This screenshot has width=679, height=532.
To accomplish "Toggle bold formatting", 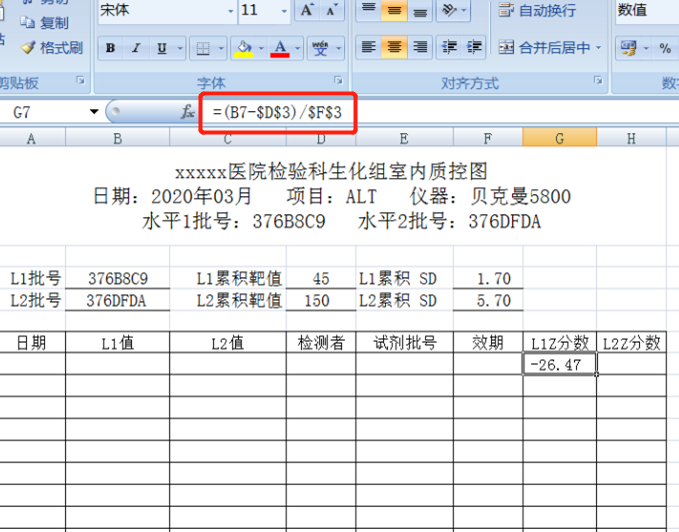I will click(110, 48).
